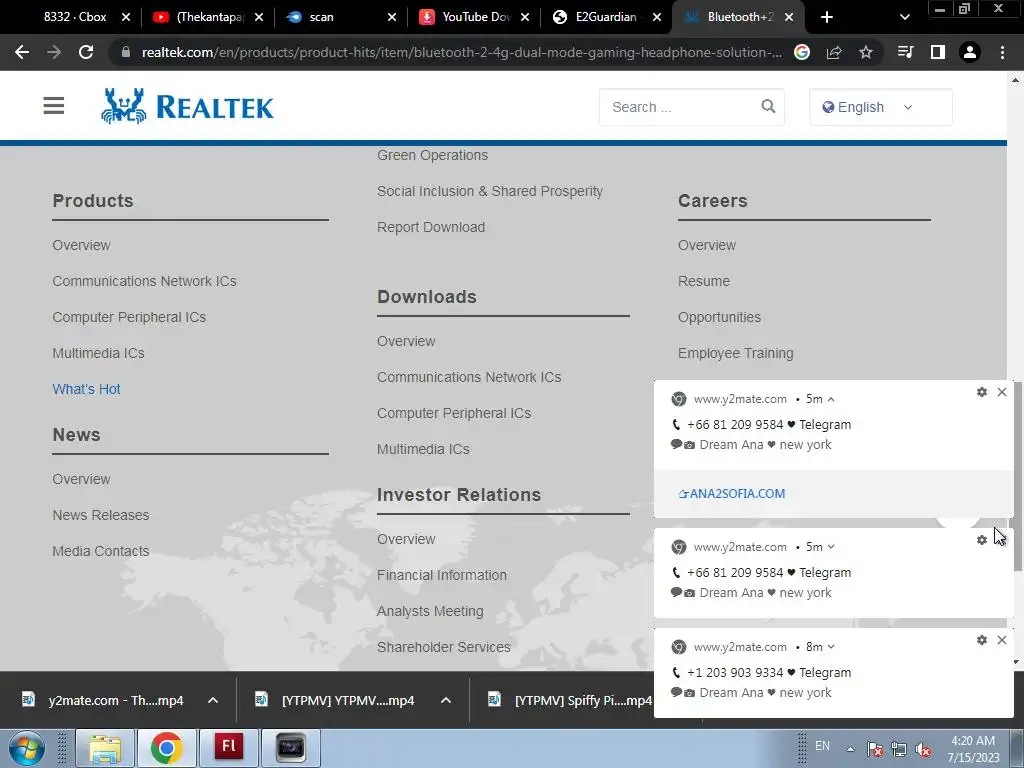
Task: Open Chrome side panel
Action: click(x=938, y=52)
